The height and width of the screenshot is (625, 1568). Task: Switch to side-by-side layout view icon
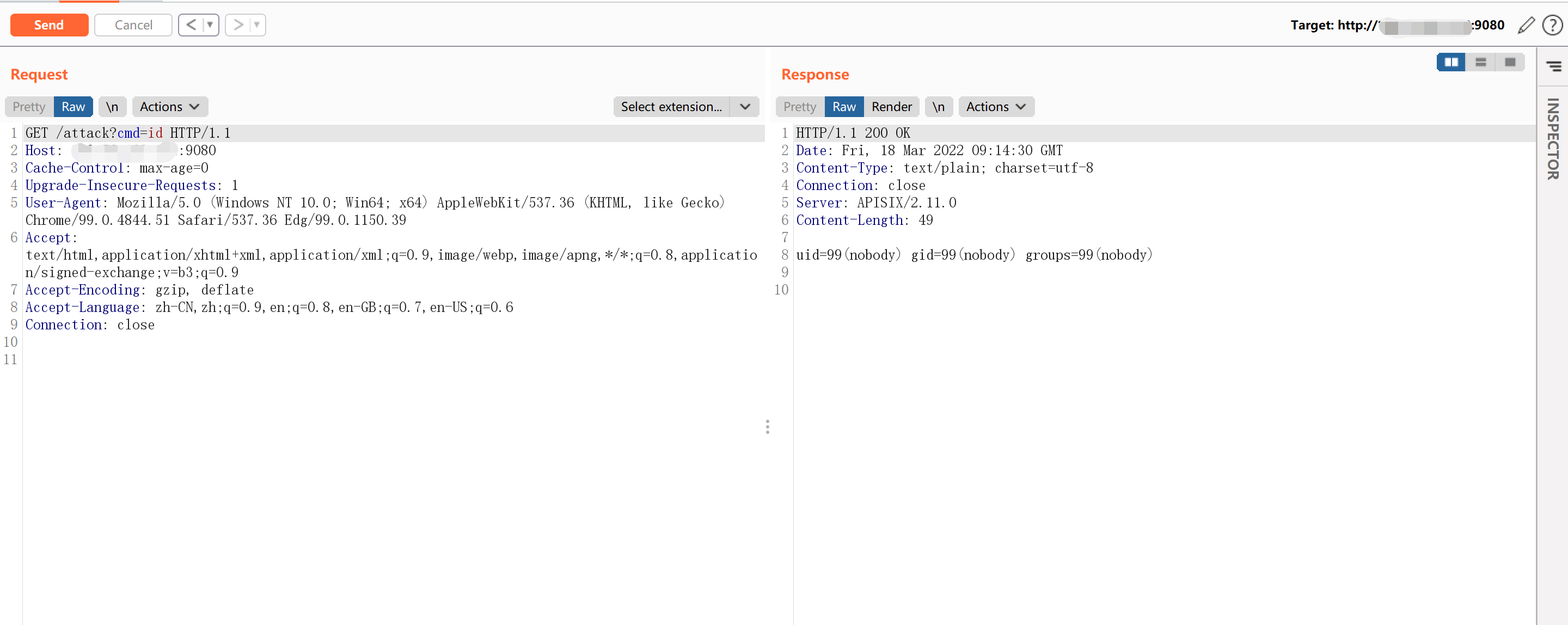[x=1451, y=62]
